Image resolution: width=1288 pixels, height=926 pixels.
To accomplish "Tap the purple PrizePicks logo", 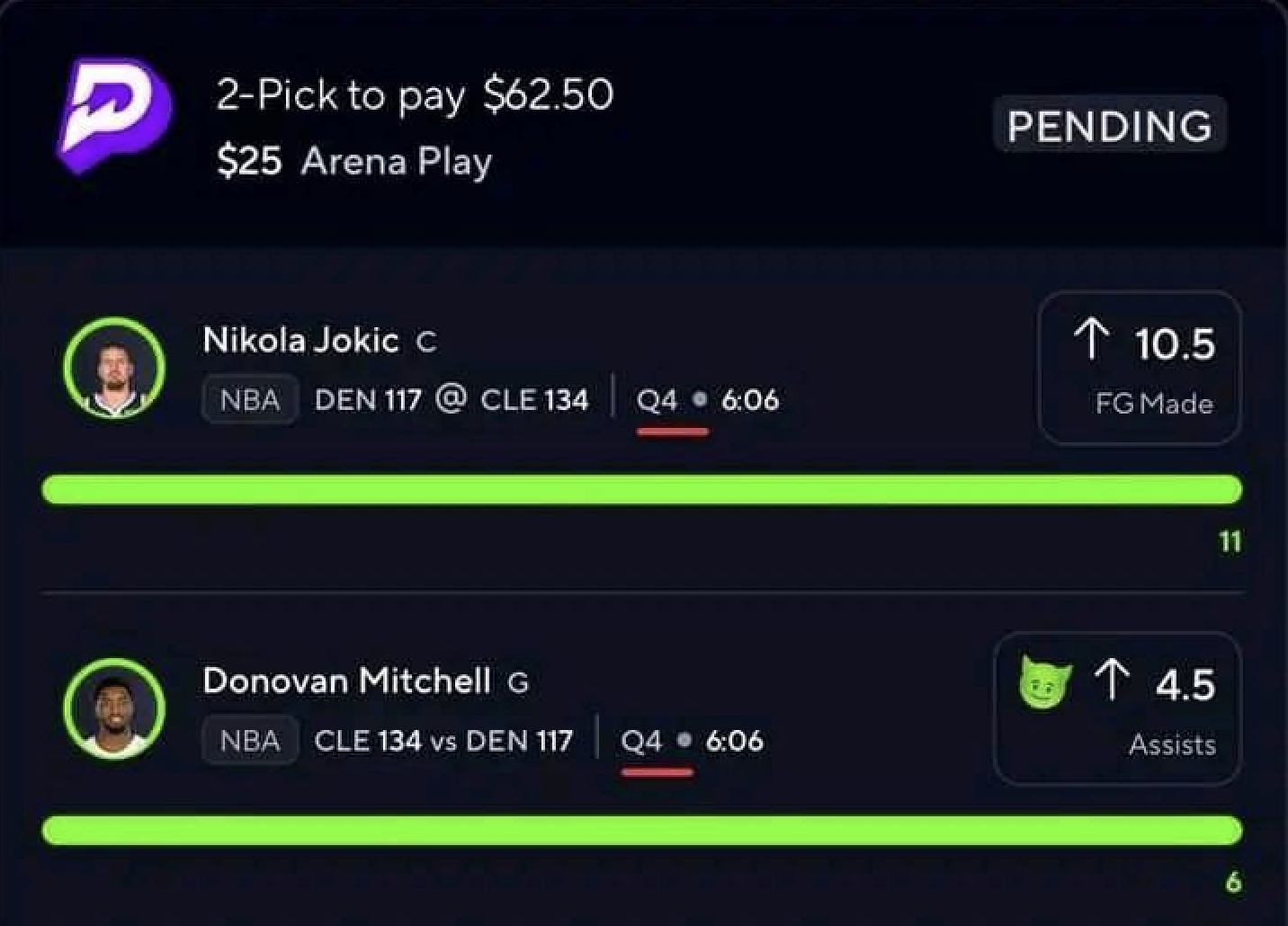I will tap(114, 115).
